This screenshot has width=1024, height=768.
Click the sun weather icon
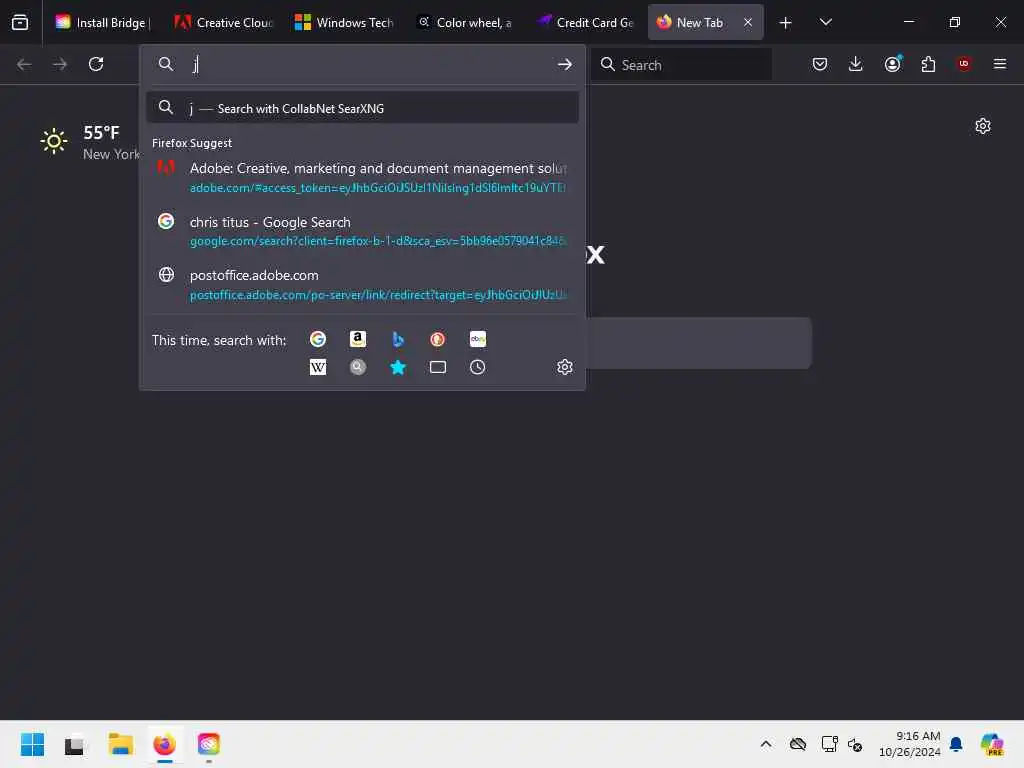(x=54, y=141)
